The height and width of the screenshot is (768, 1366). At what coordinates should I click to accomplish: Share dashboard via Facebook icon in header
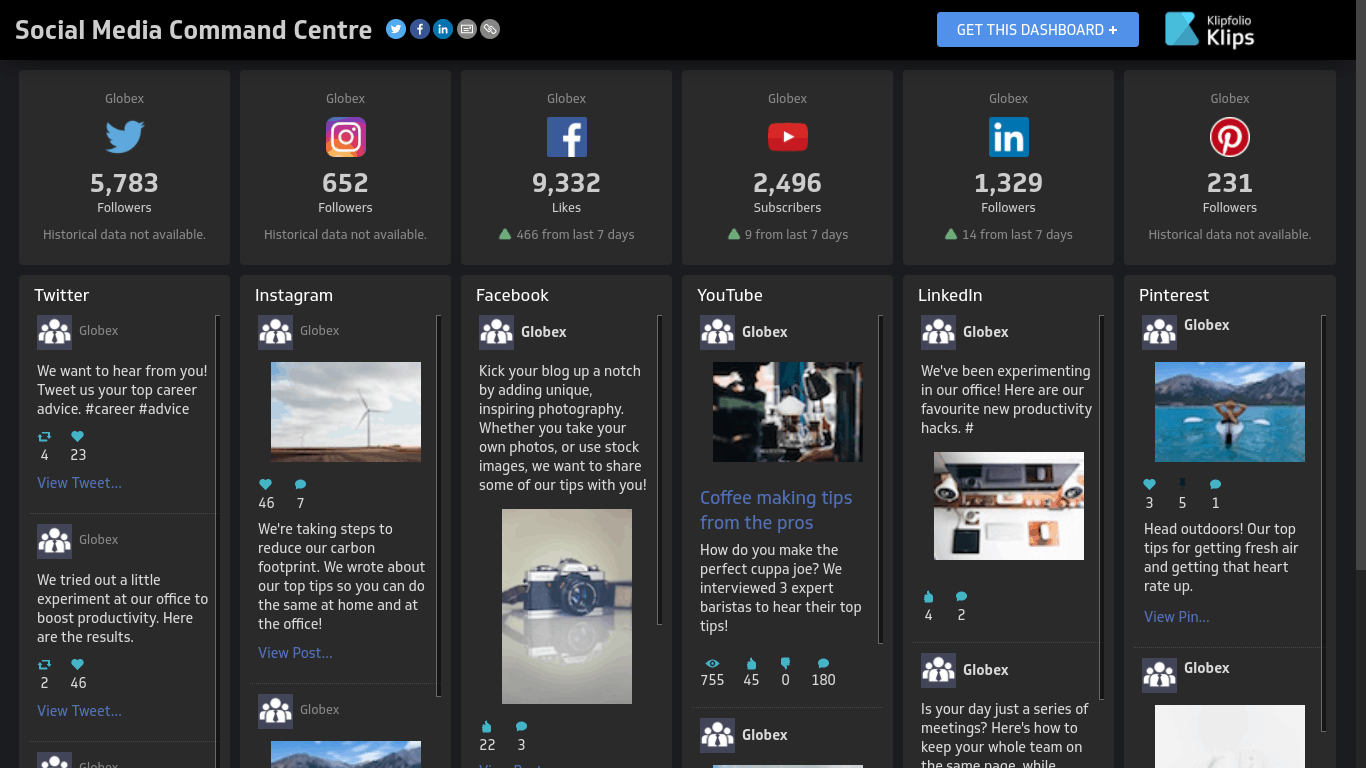pyautogui.click(x=420, y=29)
